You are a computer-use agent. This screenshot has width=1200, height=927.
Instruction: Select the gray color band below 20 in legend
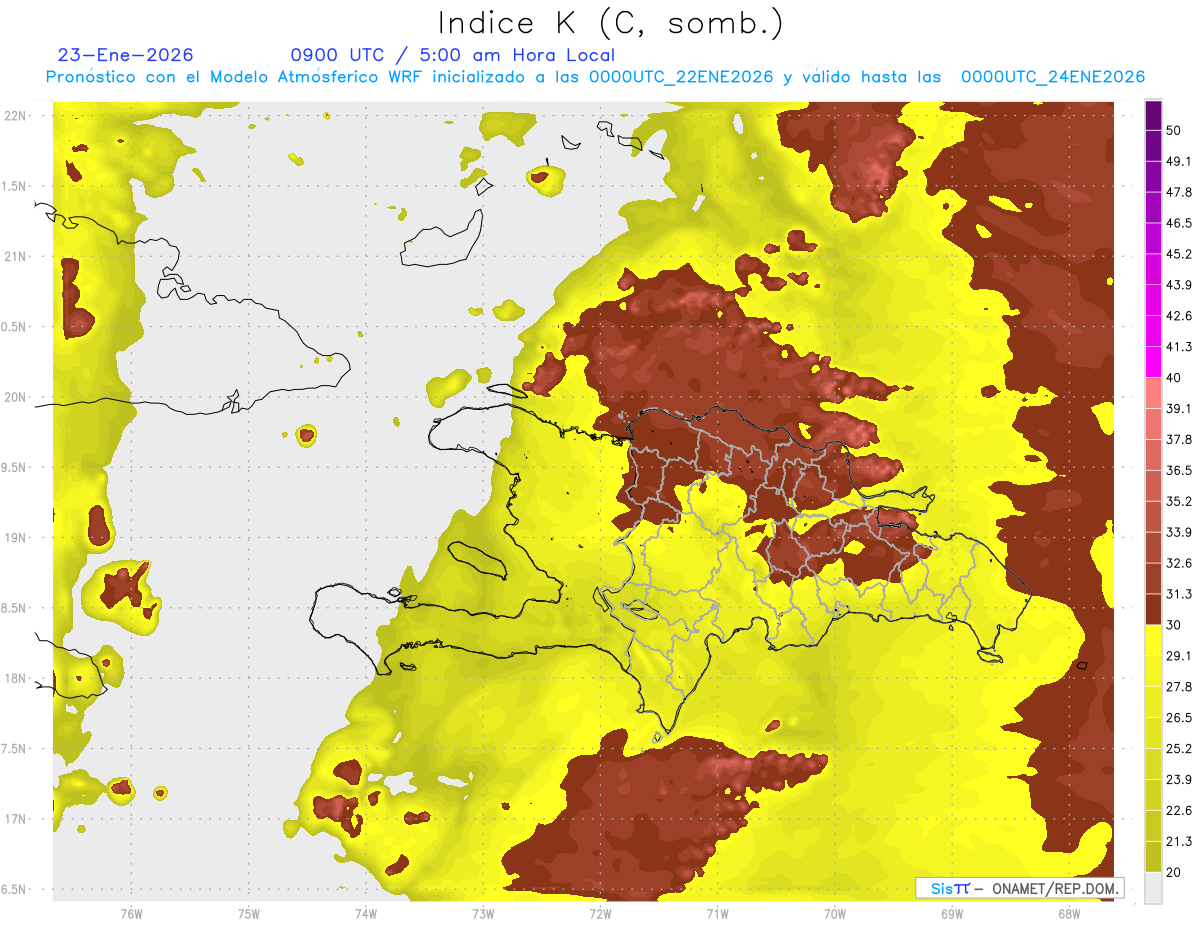click(1153, 888)
